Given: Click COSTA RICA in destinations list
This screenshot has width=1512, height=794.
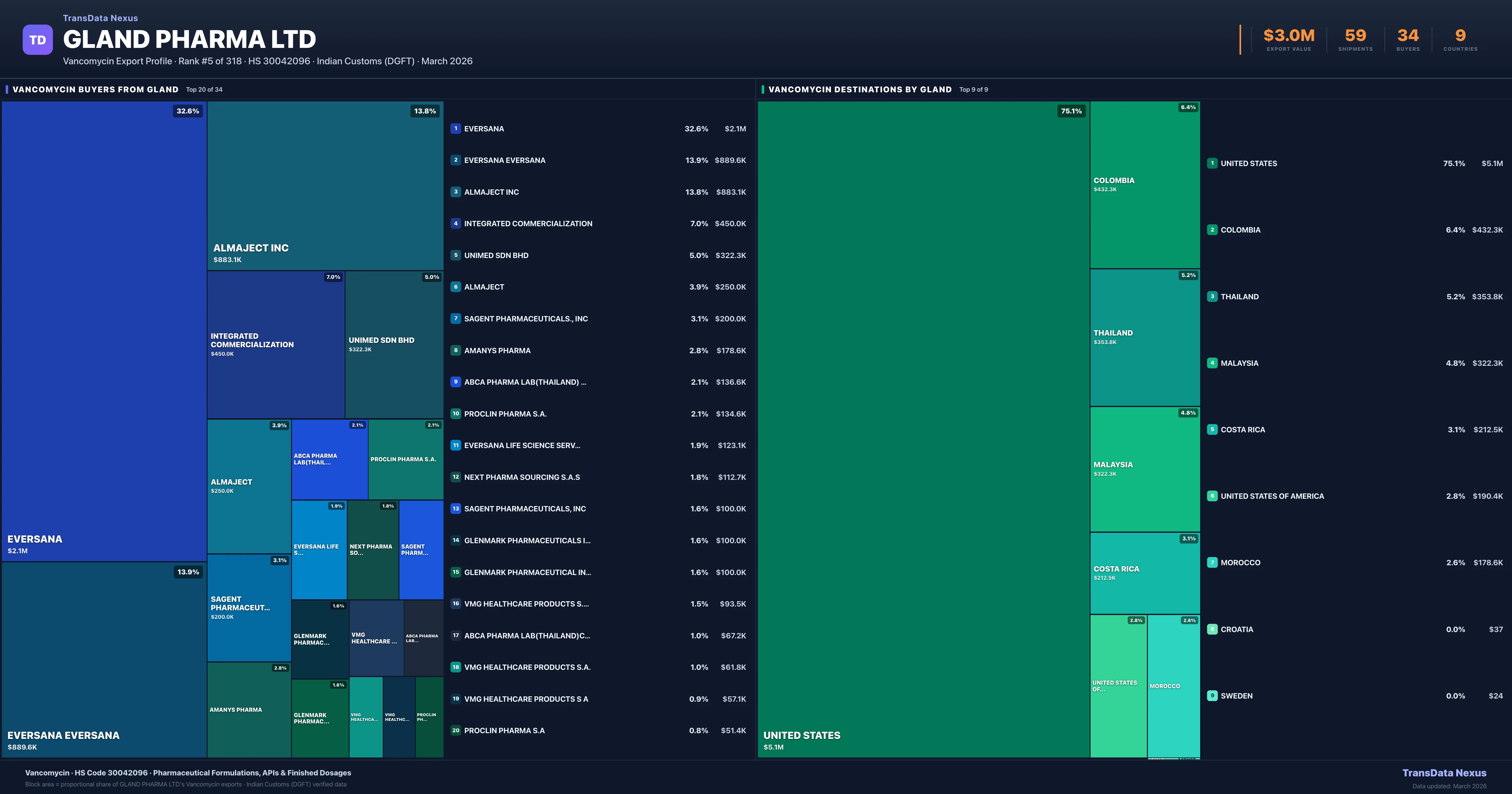Looking at the screenshot, I should click(x=1243, y=430).
